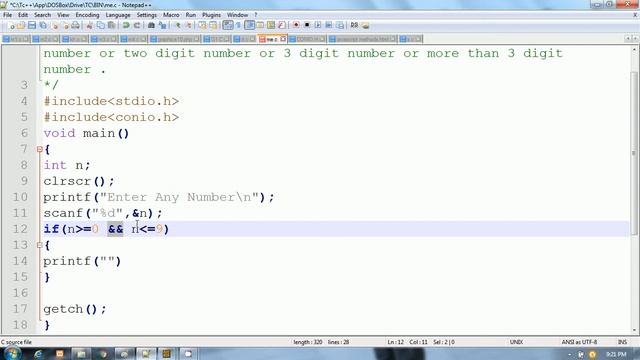Open the Window menu
This screenshot has width=640, height=360.
coord(238,15)
